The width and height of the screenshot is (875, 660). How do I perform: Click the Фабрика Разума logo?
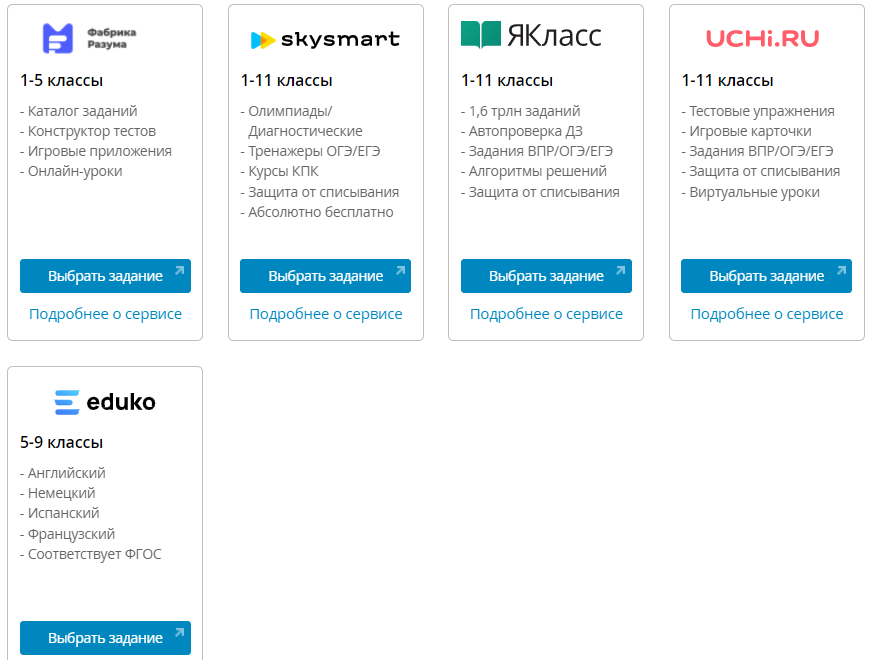pos(89,38)
